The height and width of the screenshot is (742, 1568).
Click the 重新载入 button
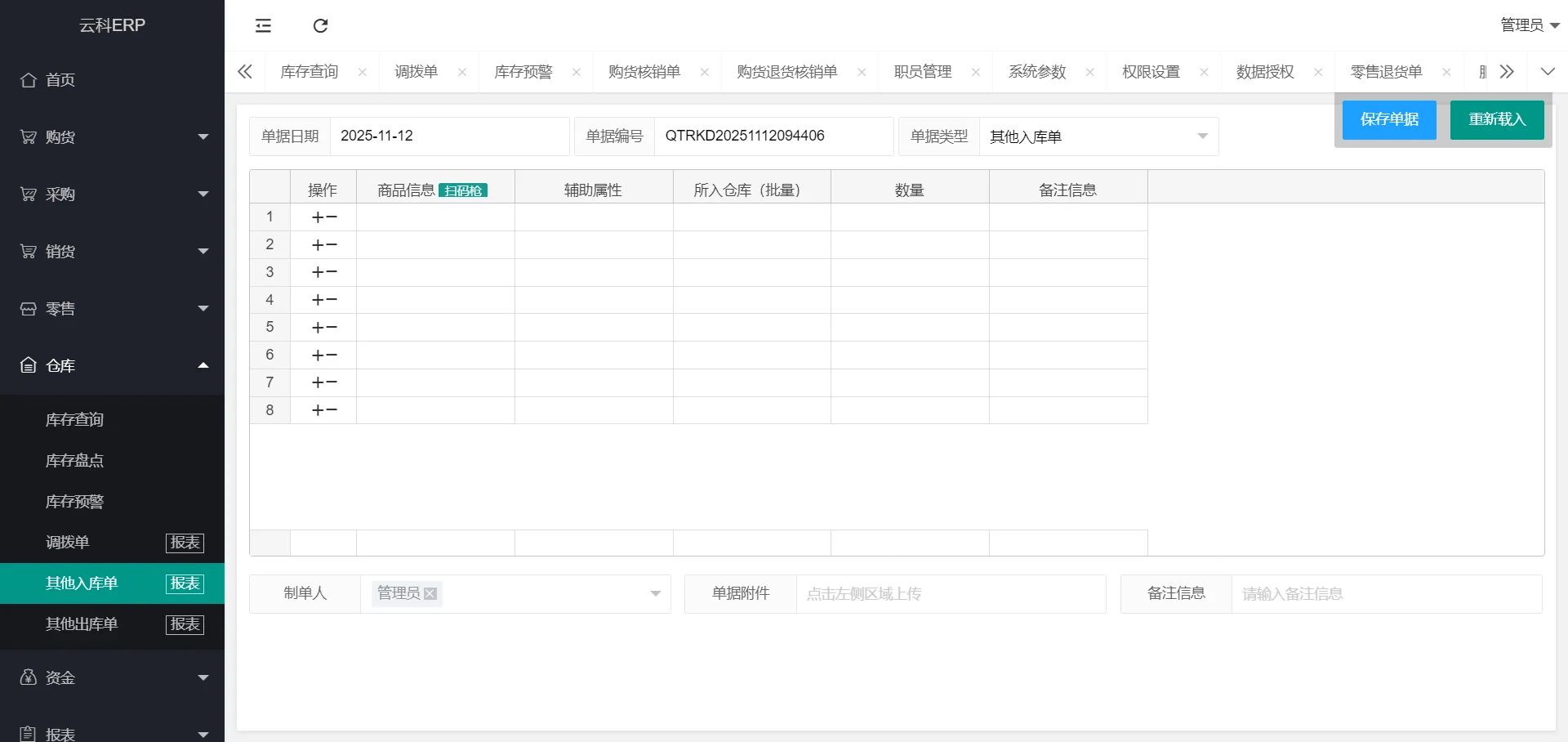(x=1496, y=119)
